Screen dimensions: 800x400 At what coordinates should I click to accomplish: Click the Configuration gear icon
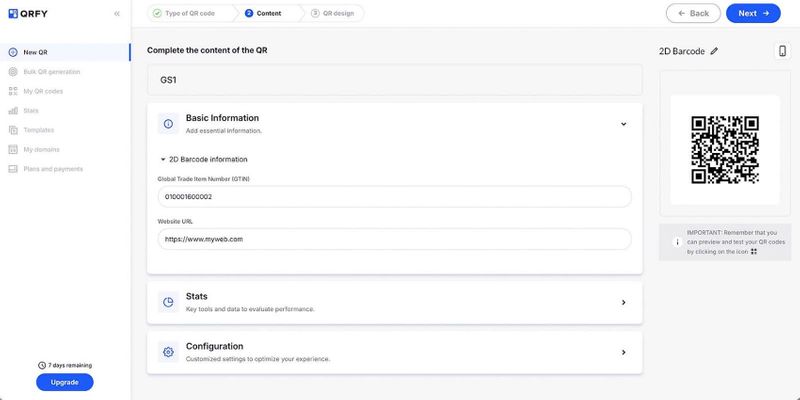click(x=168, y=352)
